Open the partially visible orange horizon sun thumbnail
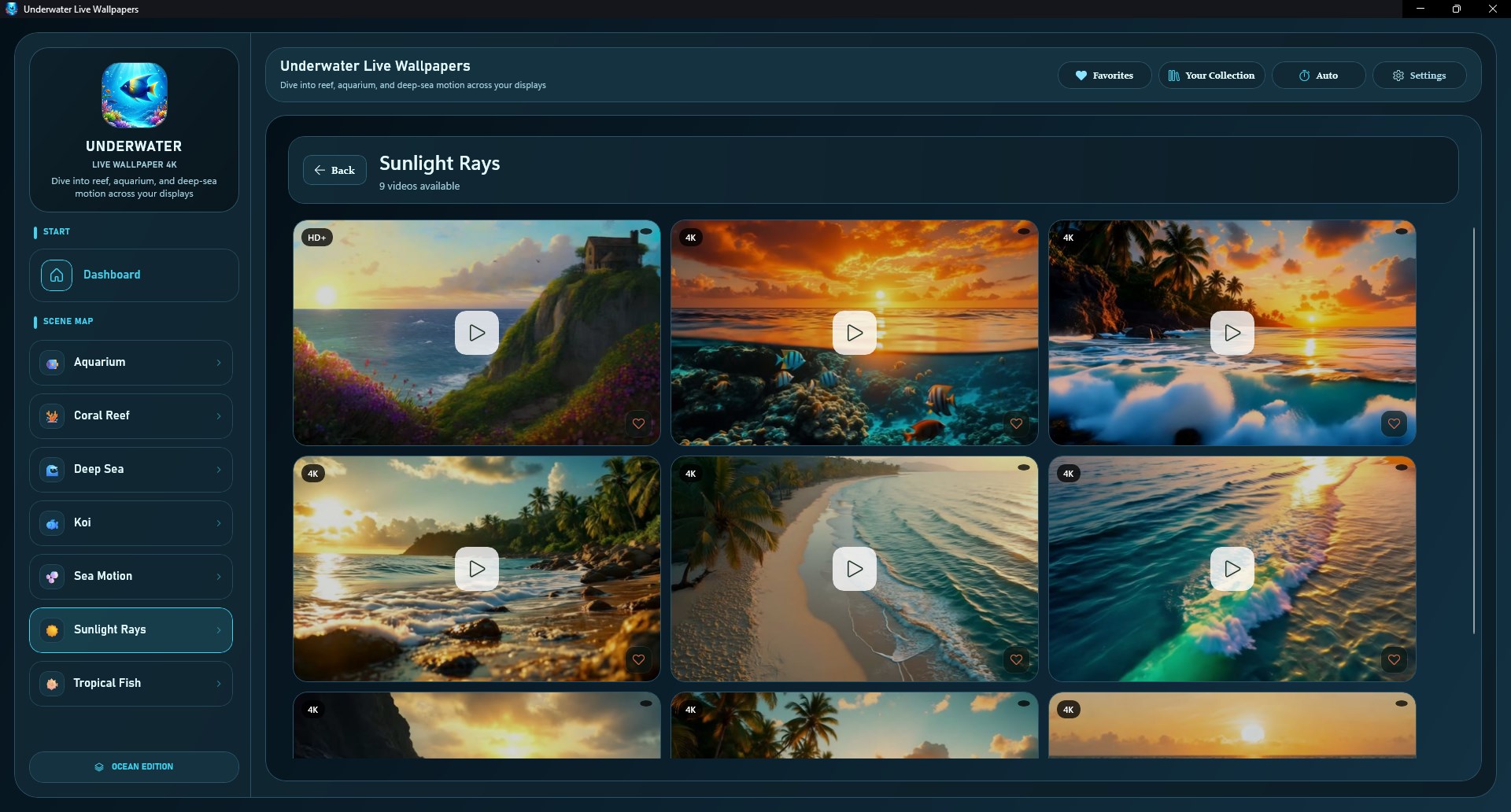 pos(1232,725)
